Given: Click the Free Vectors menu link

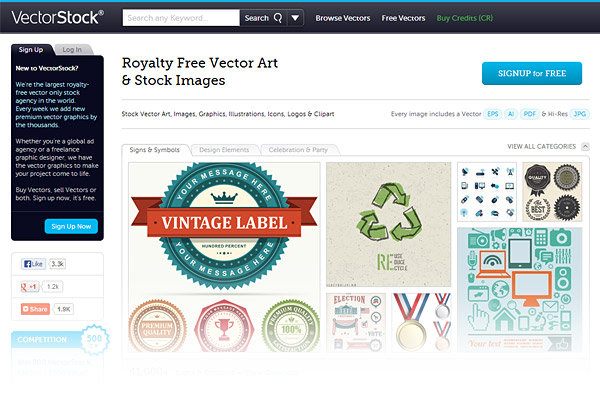Looking at the screenshot, I should point(404,18).
